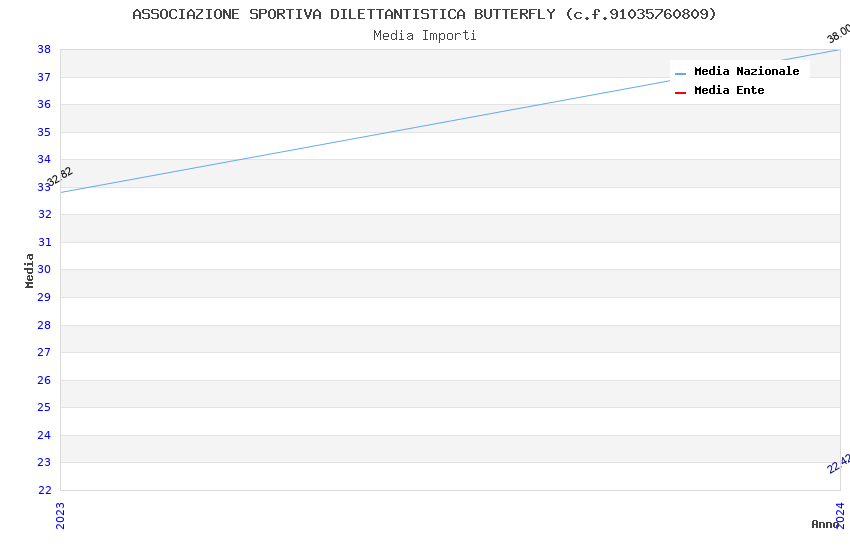Click the Anno x-axis title
The width and height of the screenshot is (850, 550).
(x=824, y=524)
